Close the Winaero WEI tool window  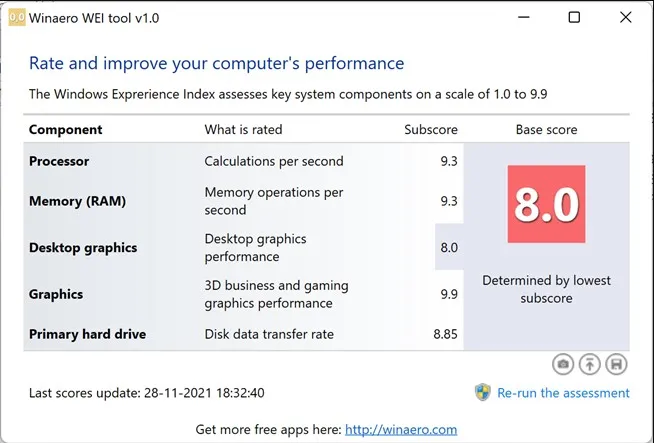click(626, 18)
